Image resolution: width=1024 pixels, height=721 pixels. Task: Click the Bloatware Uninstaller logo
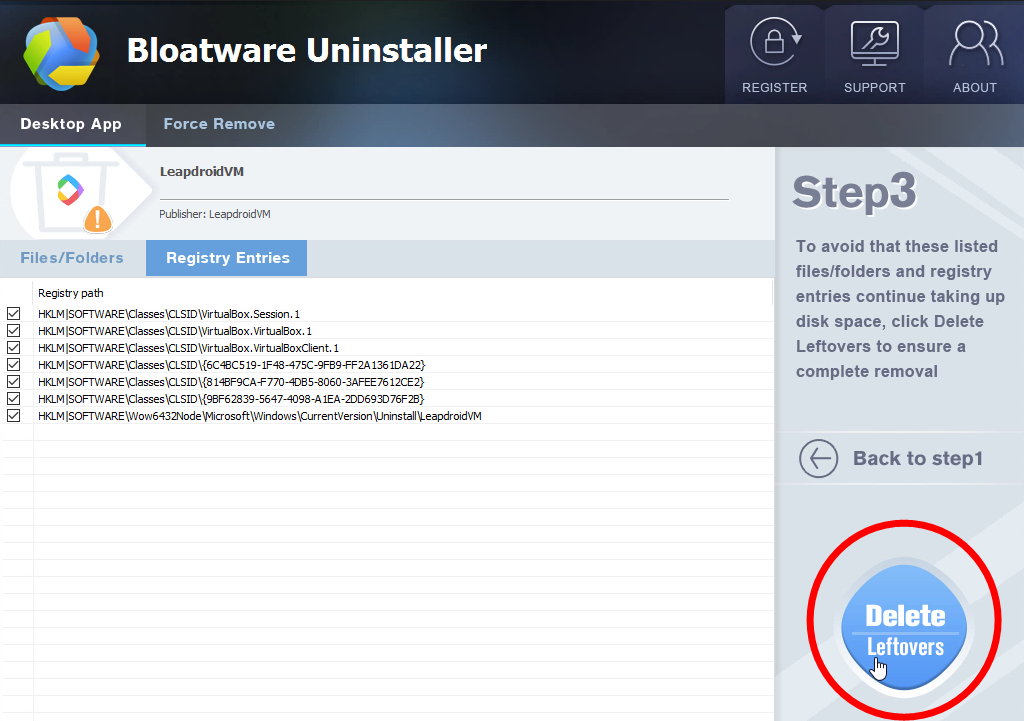(61, 53)
